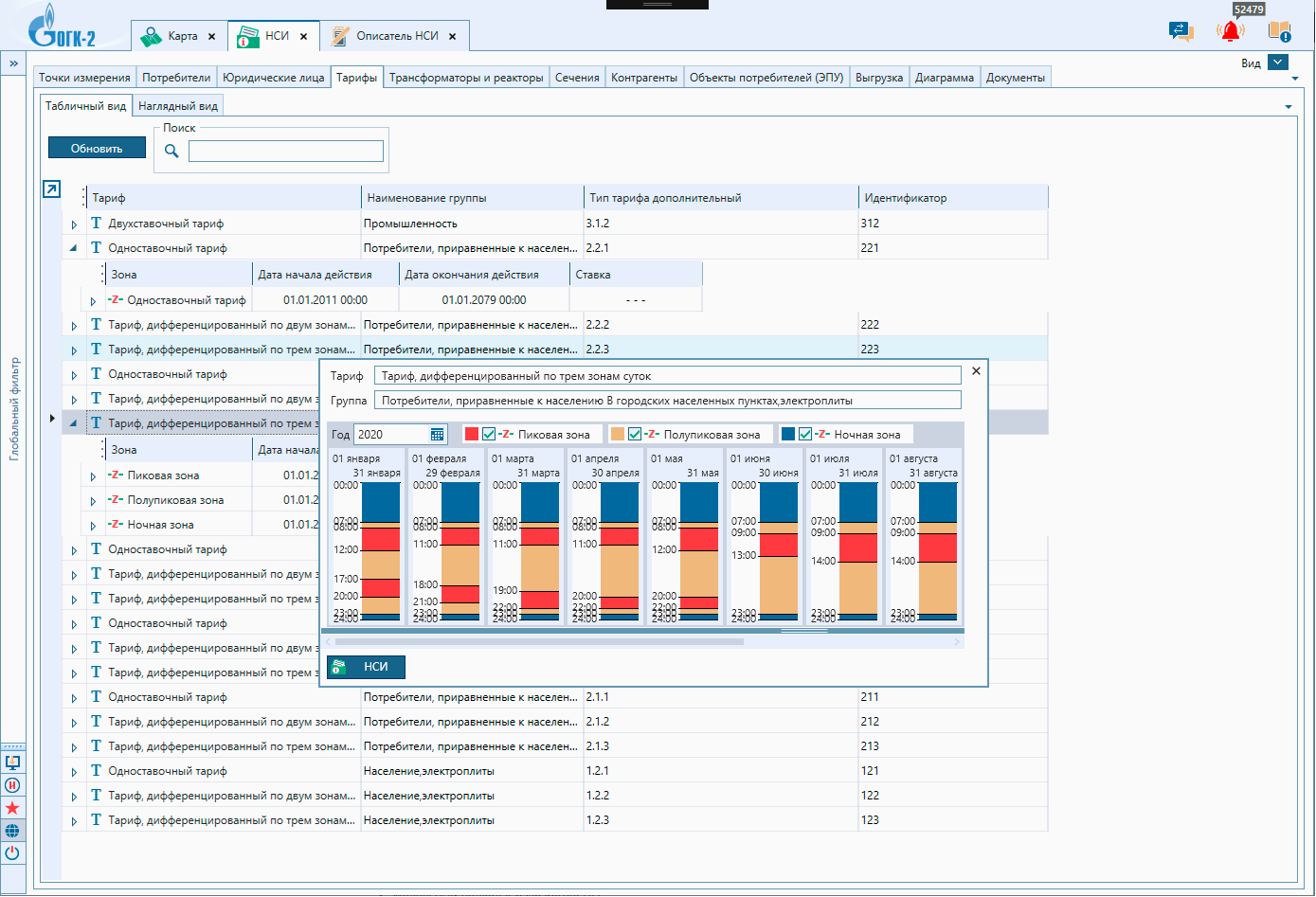Collapse the expanded Одноставочный тариф row 221

tap(74, 248)
